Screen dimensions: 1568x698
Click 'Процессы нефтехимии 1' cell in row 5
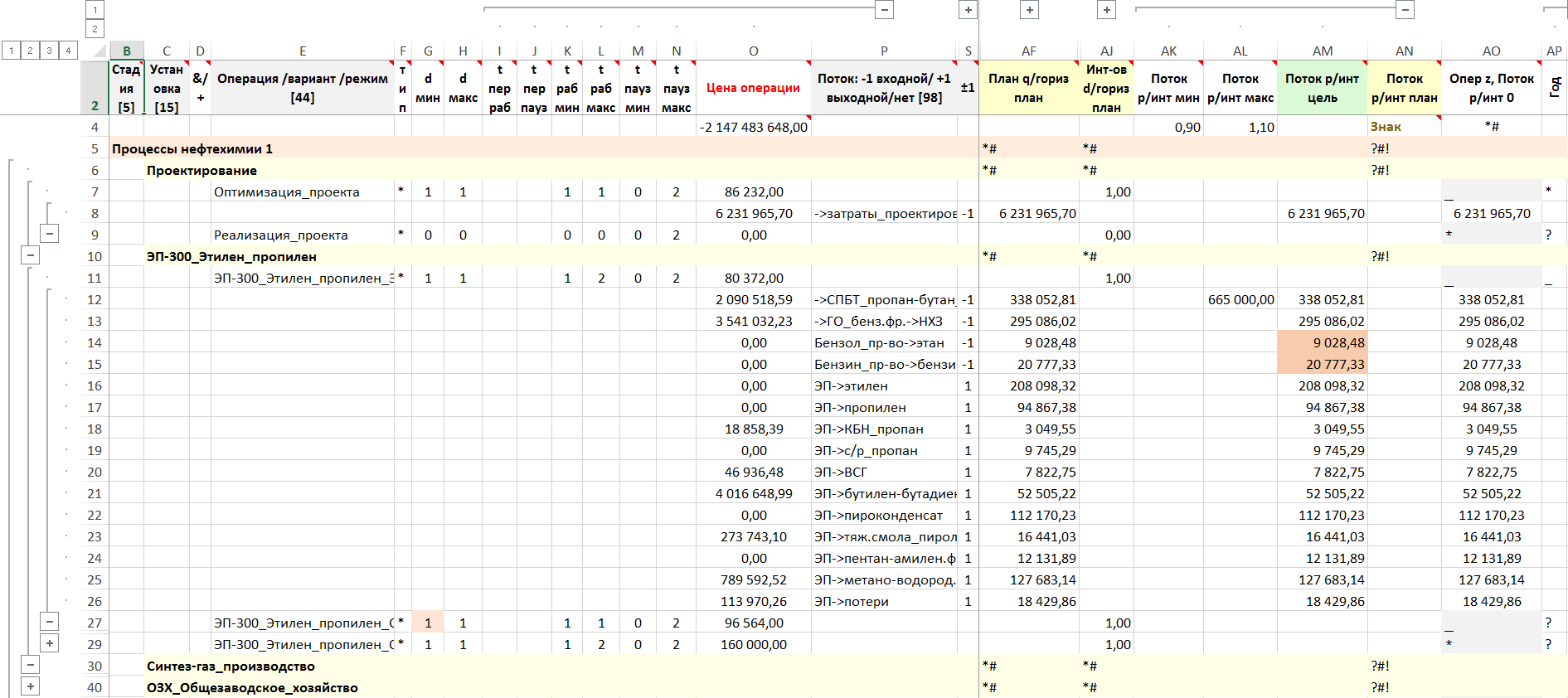point(192,149)
